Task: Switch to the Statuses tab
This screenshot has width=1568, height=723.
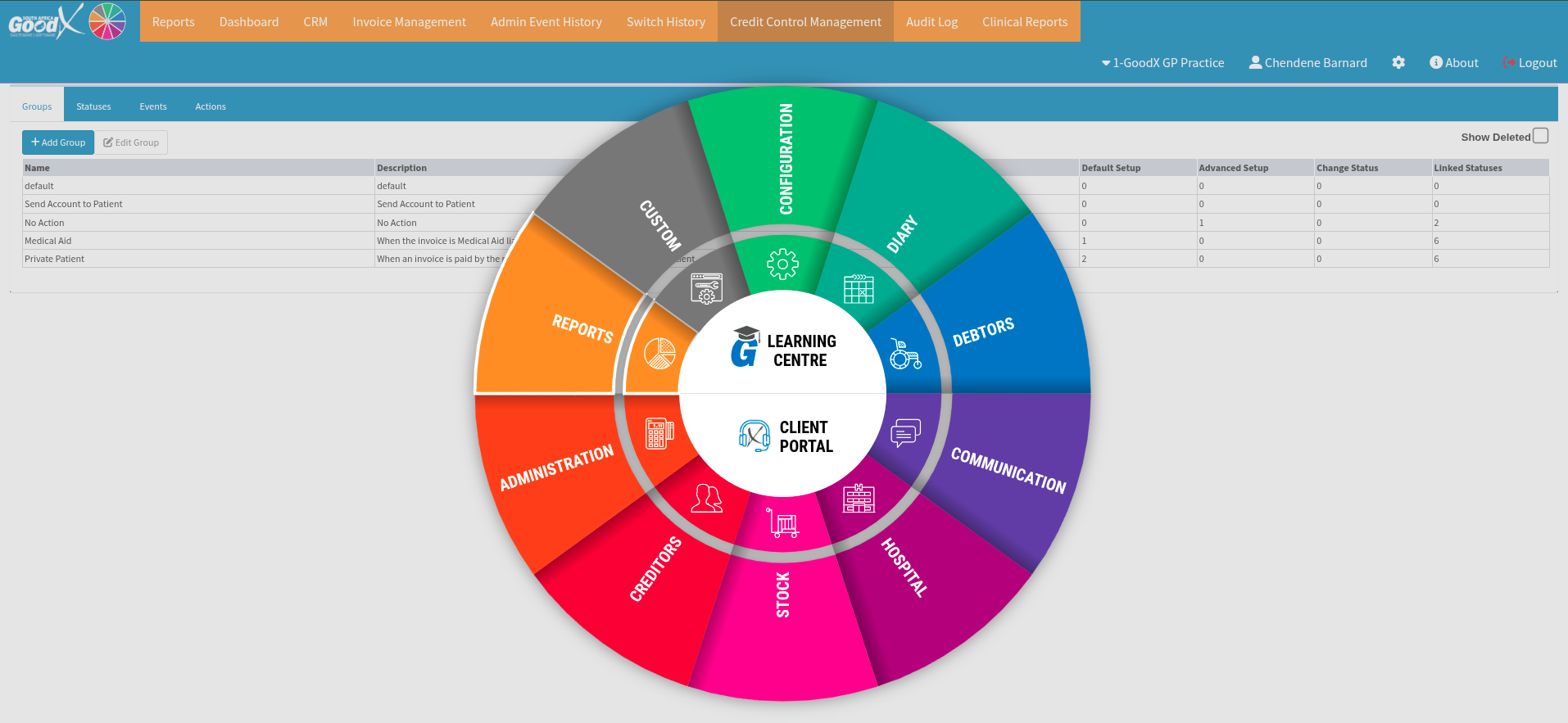Action: [93, 106]
